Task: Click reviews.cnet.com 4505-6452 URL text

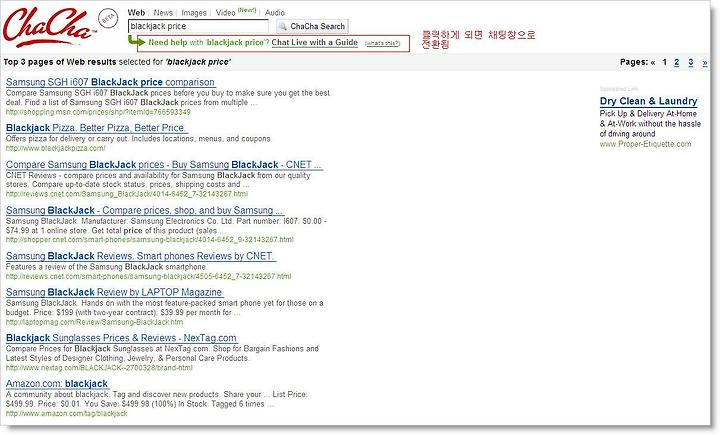Action: pos(148,277)
